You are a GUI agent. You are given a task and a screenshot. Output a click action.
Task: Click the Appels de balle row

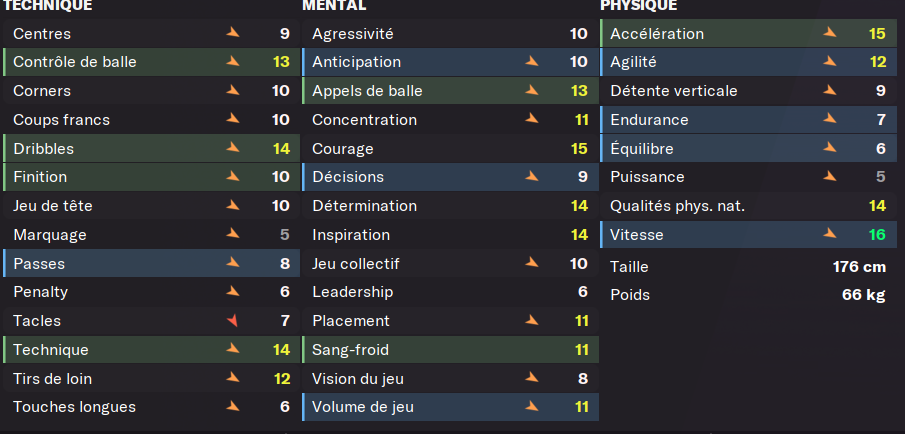tap(450, 91)
